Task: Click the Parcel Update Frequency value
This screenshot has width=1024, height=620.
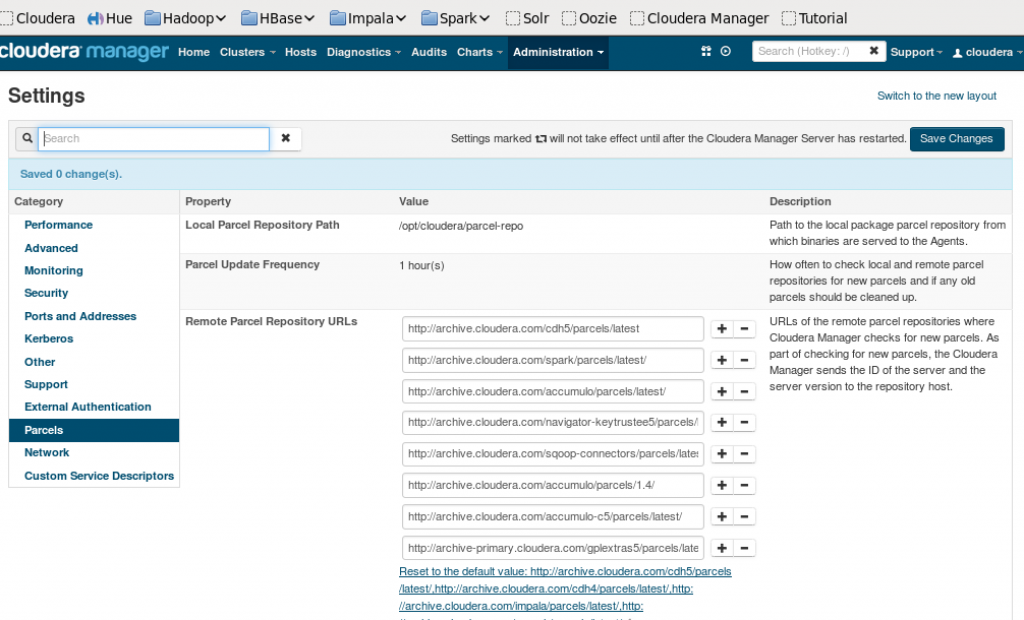Action: coord(422,266)
